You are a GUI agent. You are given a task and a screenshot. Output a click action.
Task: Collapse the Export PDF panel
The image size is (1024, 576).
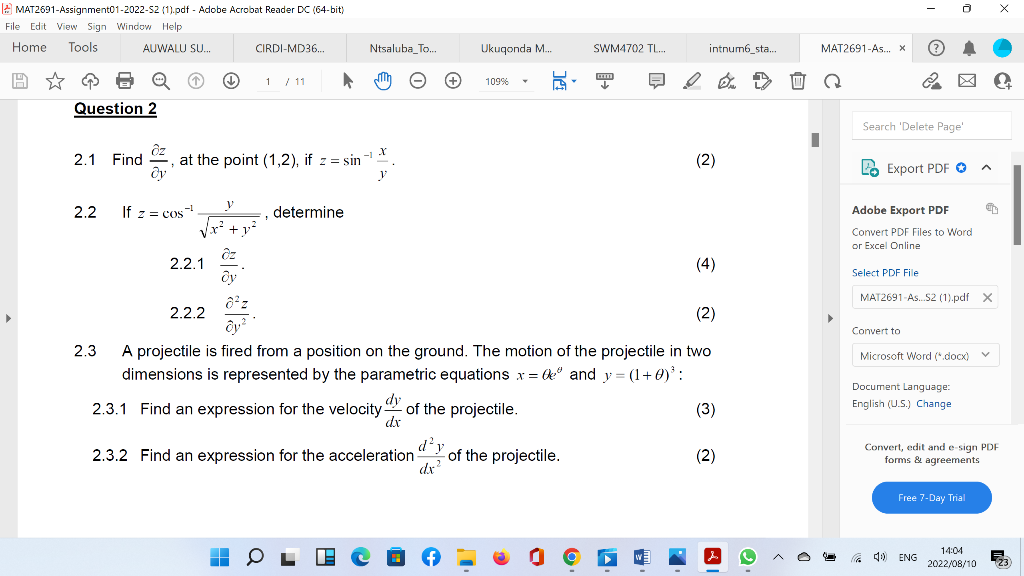(984, 168)
